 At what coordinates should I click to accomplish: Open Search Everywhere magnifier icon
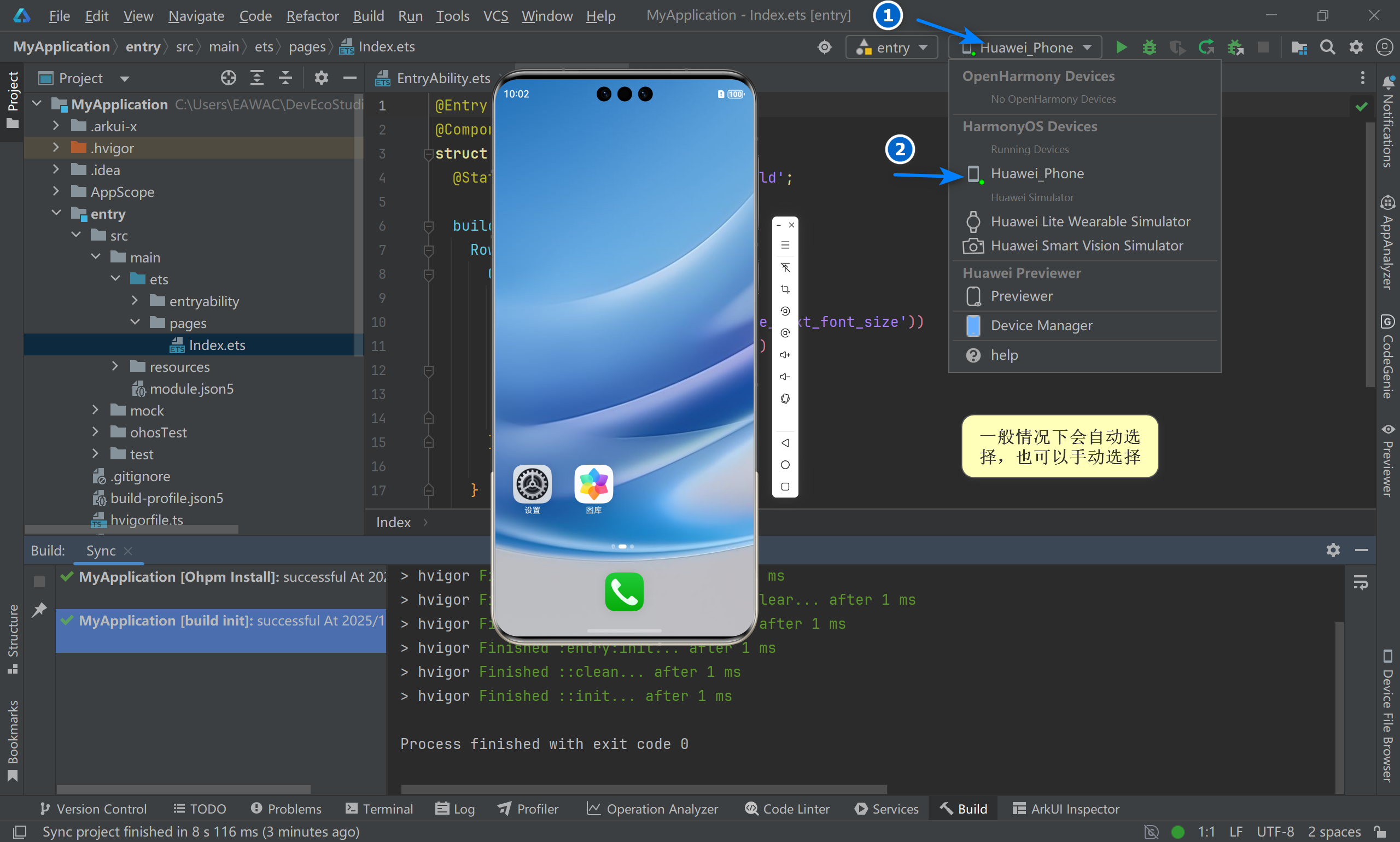1327,47
